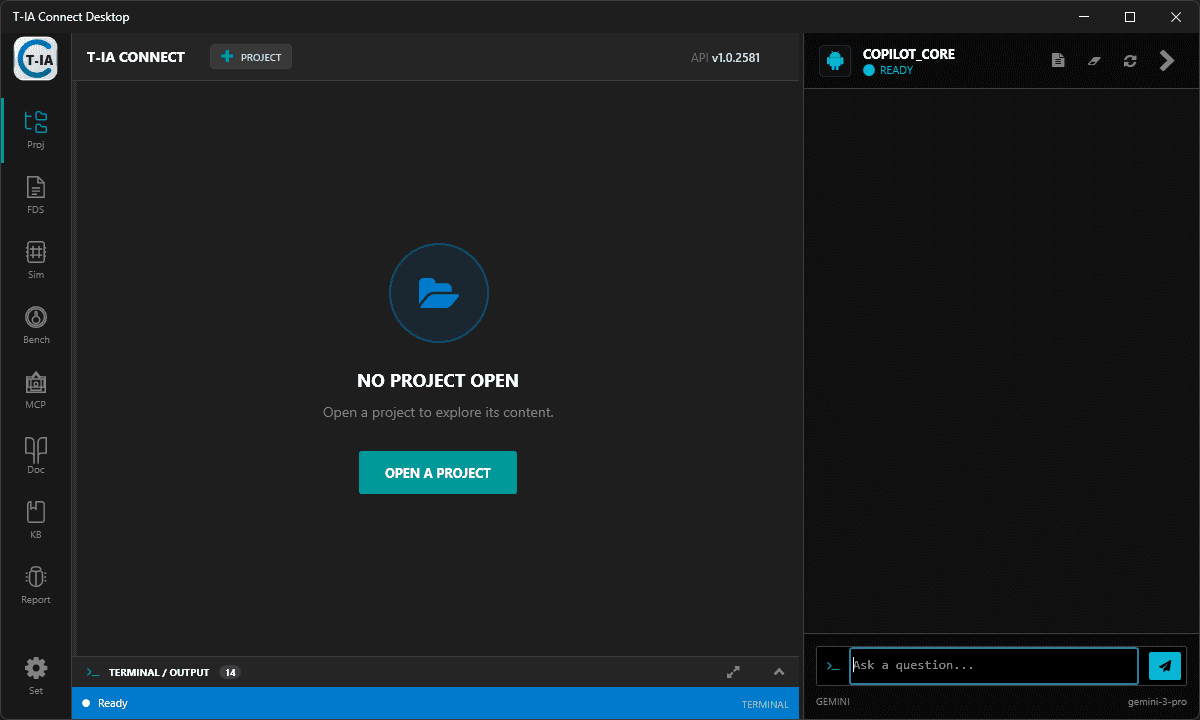The height and width of the screenshot is (720, 1200).
Task: View the Copilot log document icon
Action: (x=1058, y=60)
